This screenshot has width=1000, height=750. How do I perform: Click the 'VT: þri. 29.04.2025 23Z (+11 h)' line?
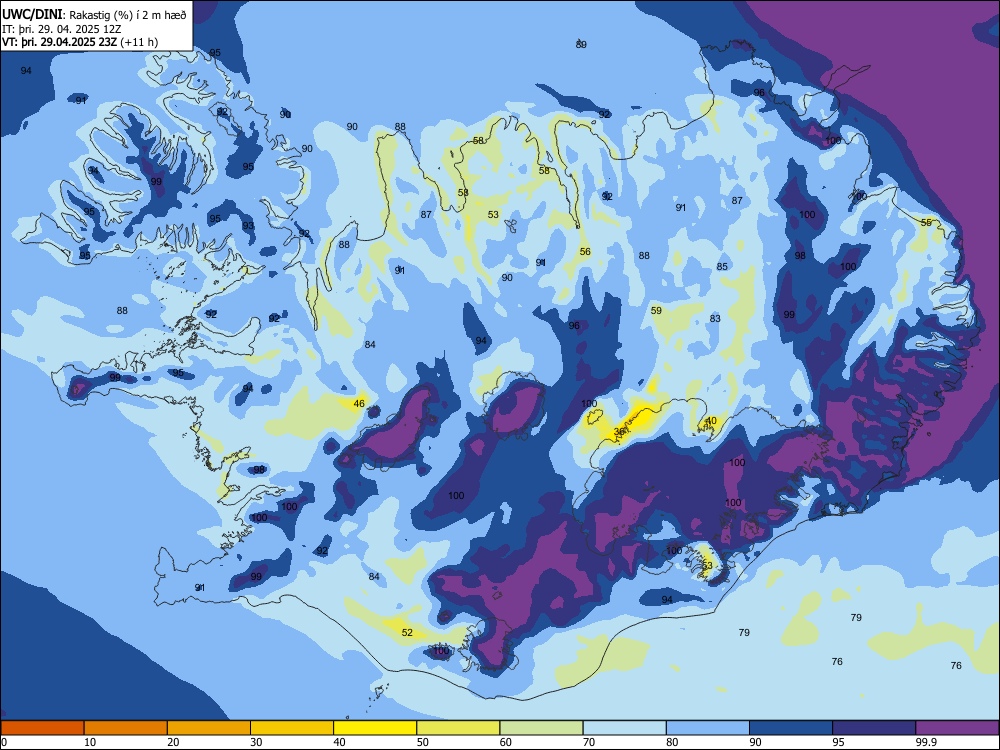[x=80, y=42]
